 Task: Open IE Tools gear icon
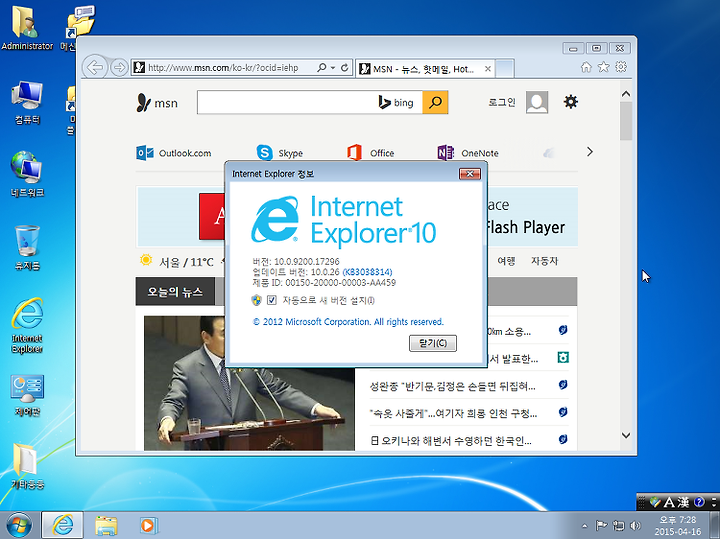pyautogui.click(x=621, y=67)
